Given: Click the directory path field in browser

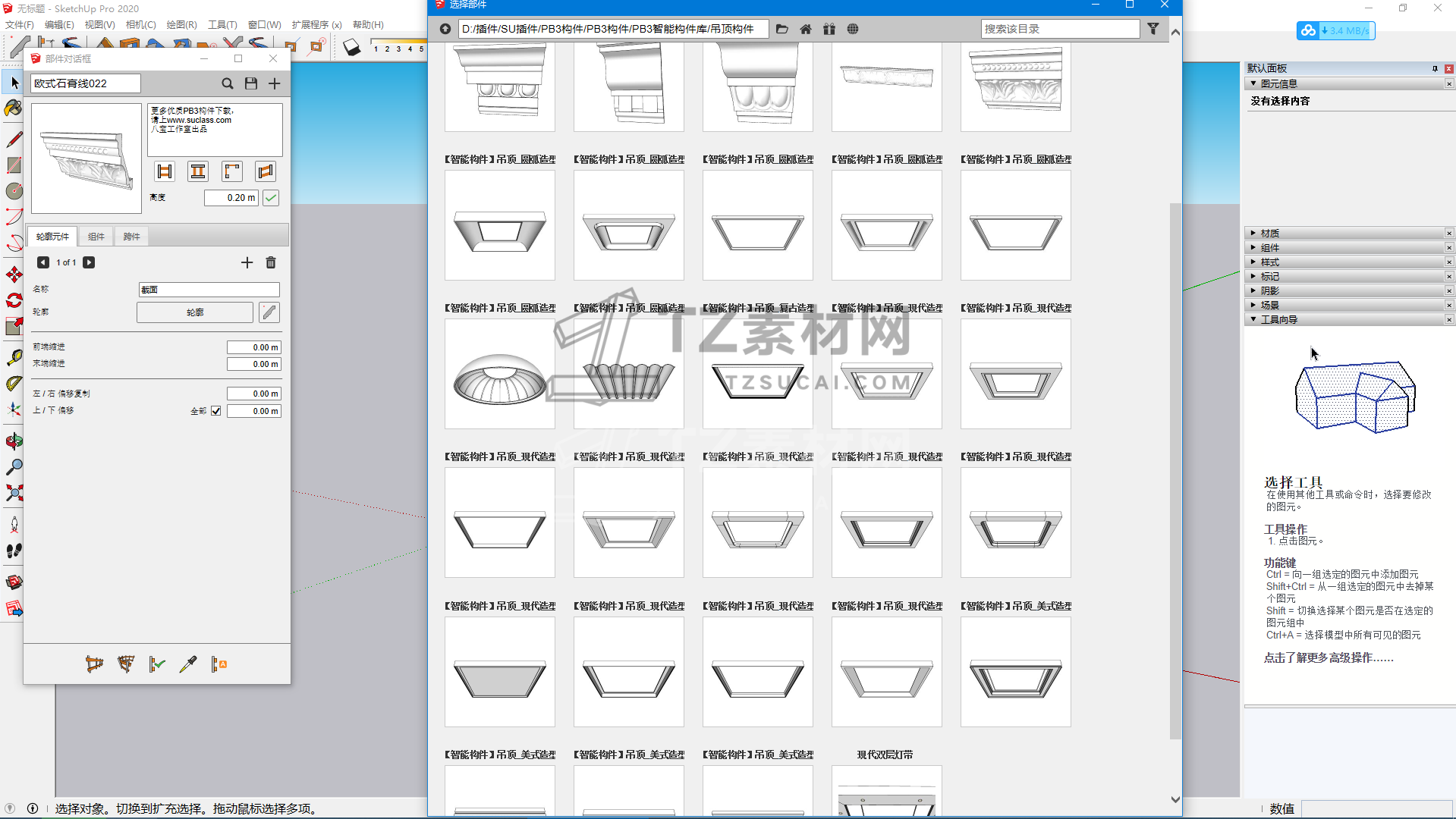Looking at the screenshot, I should (x=613, y=29).
